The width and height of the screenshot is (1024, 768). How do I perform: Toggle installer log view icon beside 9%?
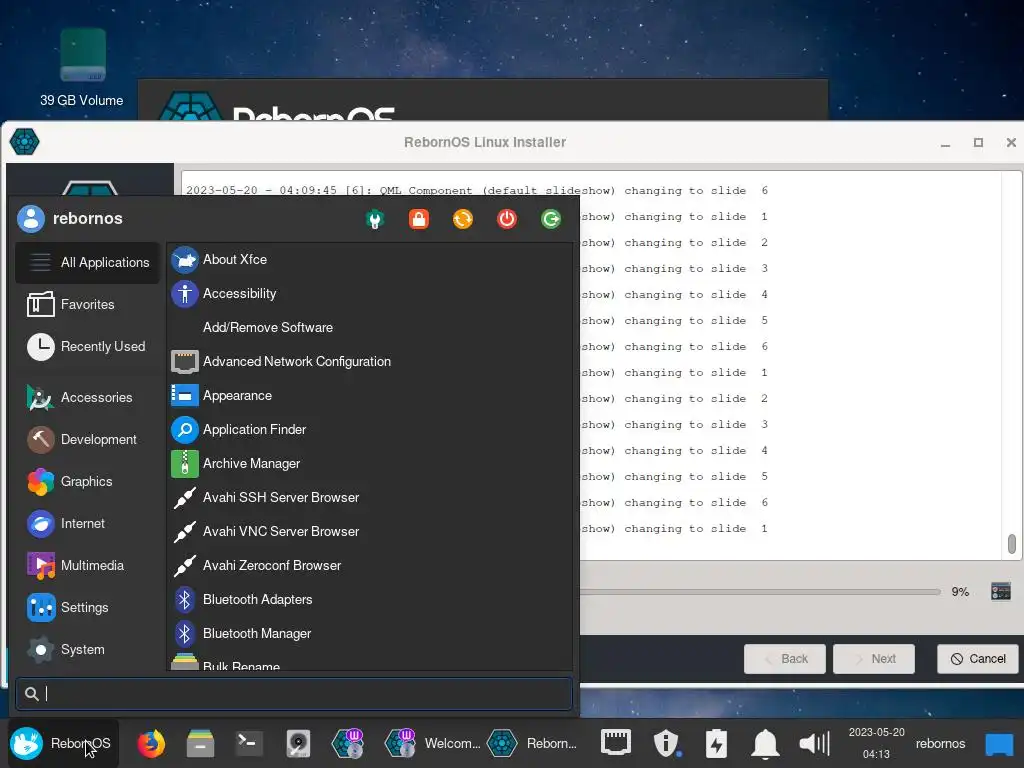[x=1000, y=592]
